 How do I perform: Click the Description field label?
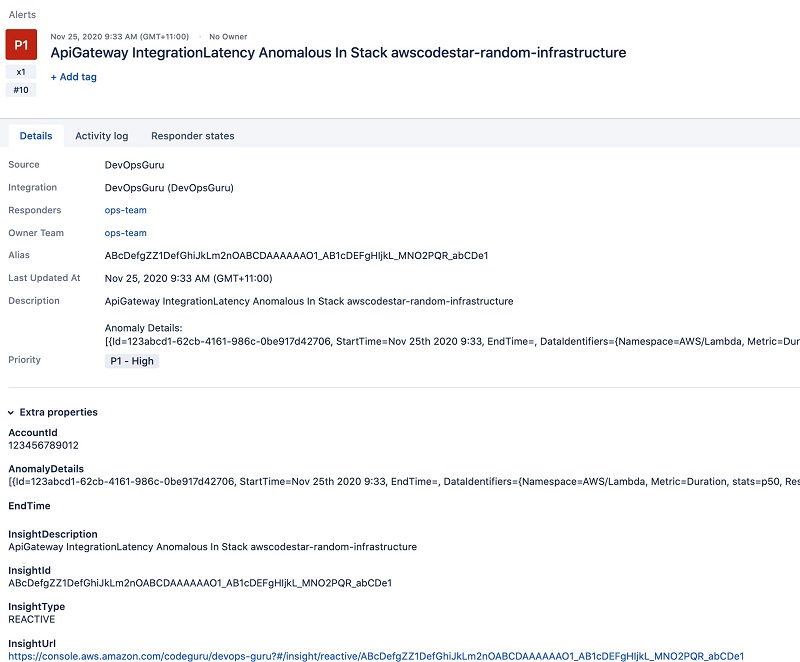click(34, 301)
